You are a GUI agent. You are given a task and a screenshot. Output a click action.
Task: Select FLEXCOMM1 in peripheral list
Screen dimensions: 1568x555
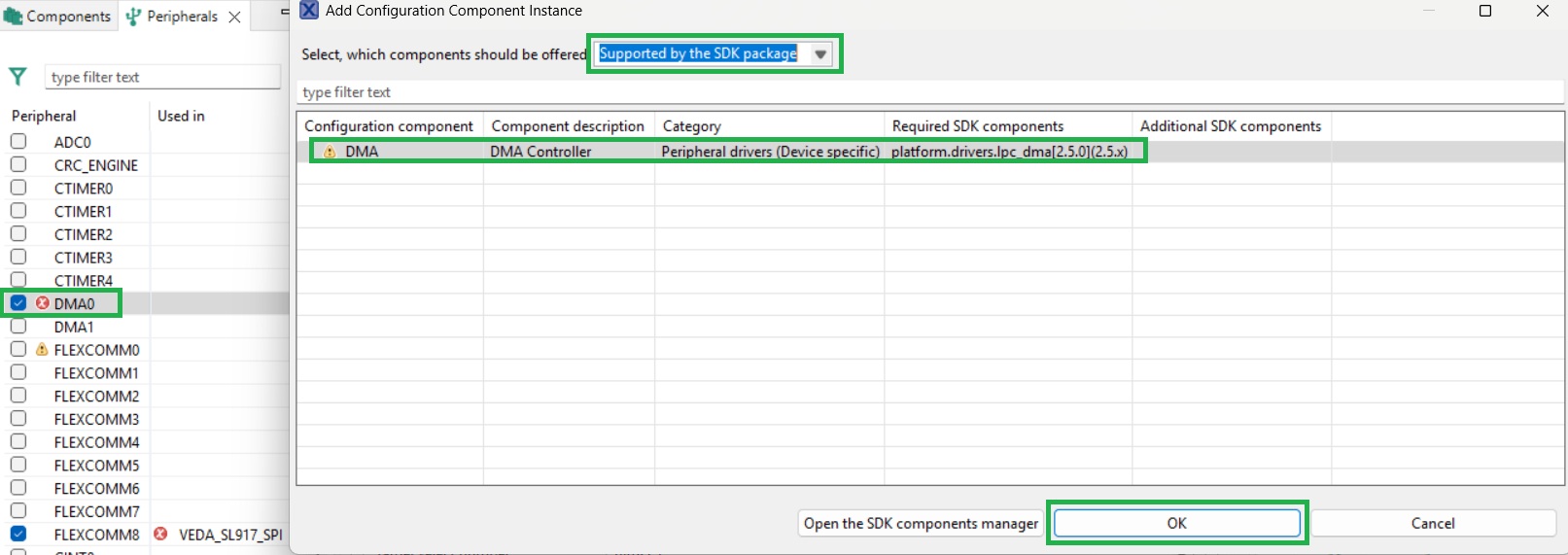click(x=96, y=373)
